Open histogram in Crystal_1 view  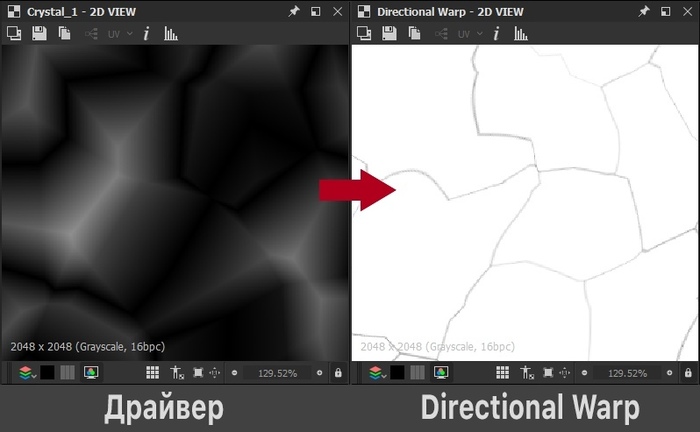tap(170, 33)
